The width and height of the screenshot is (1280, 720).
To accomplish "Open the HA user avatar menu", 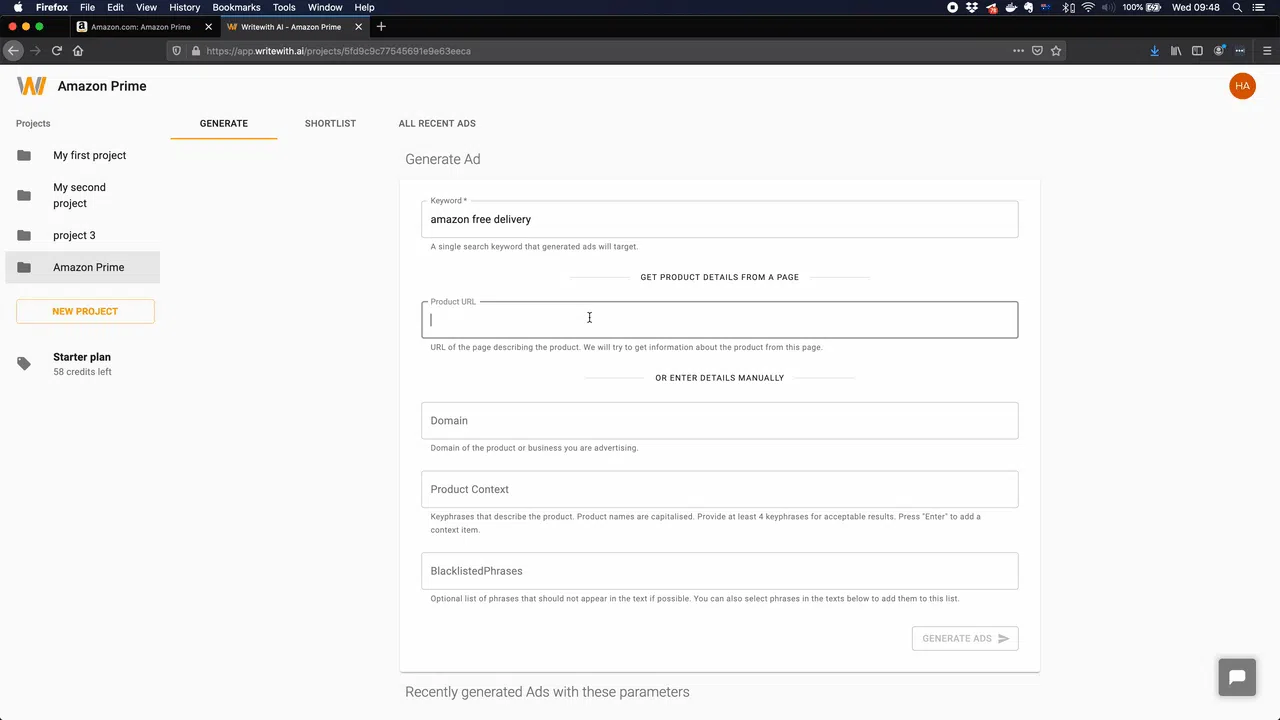I will (x=1242, y=86).
